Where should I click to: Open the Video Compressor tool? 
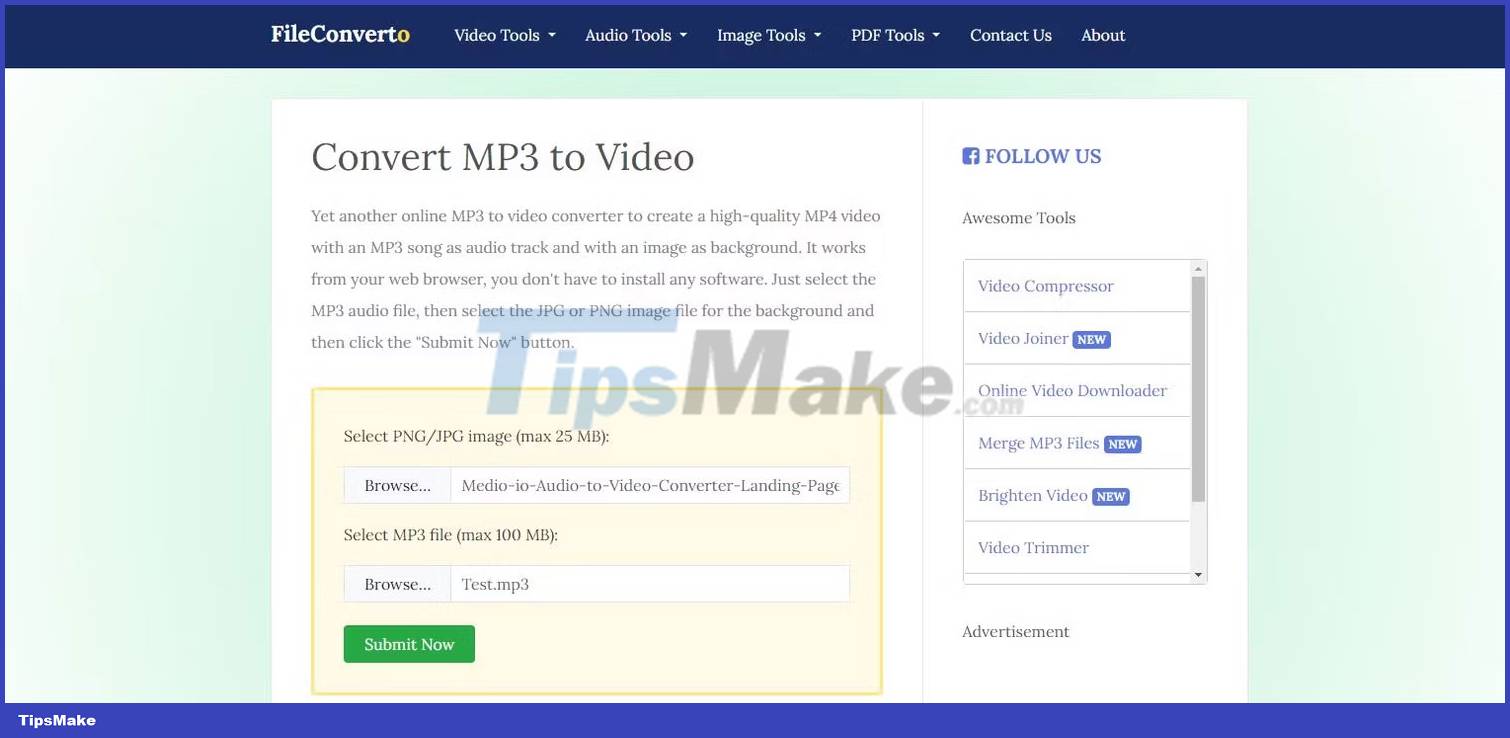click(x=1044, y=286)
